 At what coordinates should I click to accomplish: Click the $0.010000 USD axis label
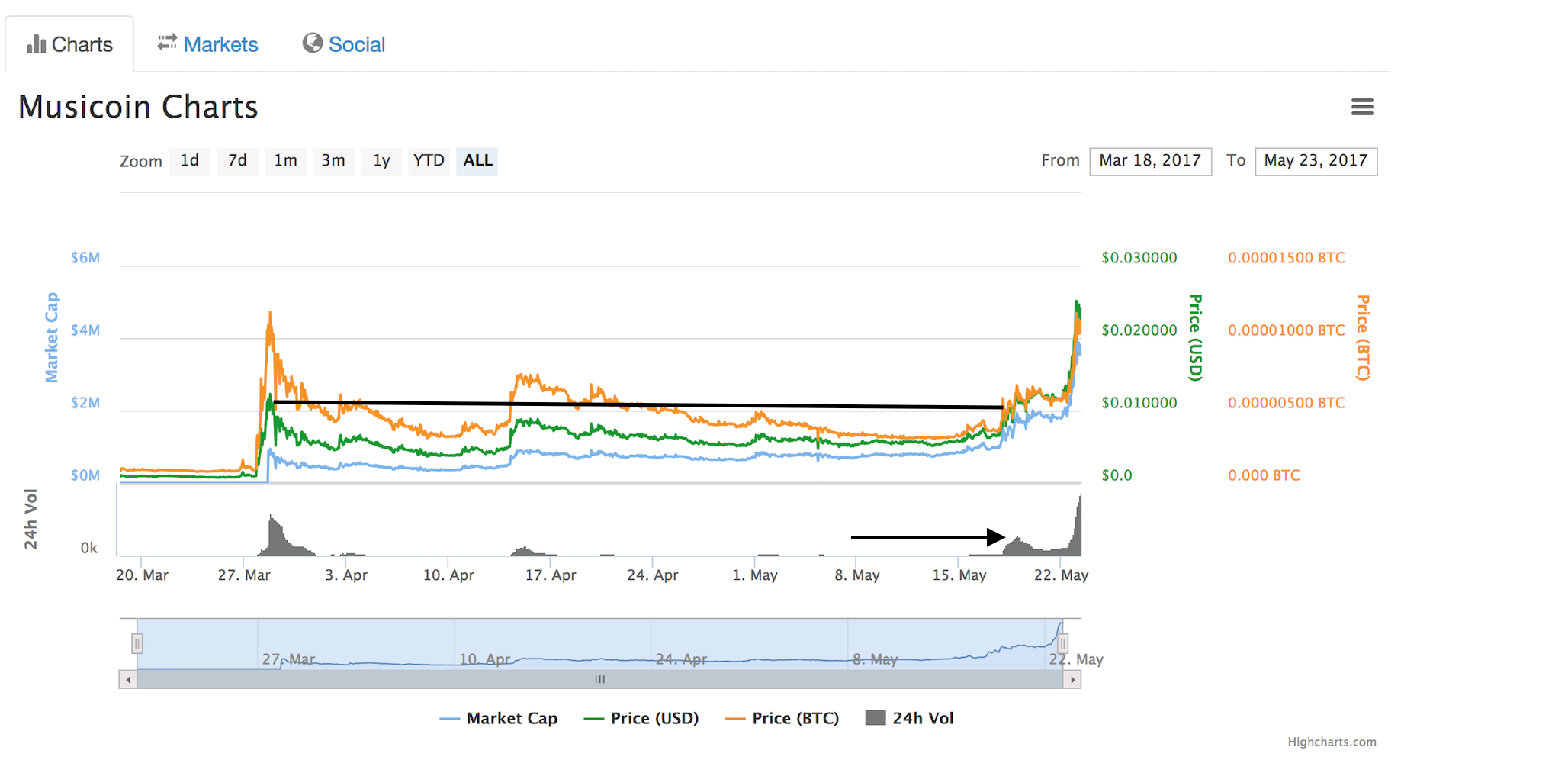1139,403
